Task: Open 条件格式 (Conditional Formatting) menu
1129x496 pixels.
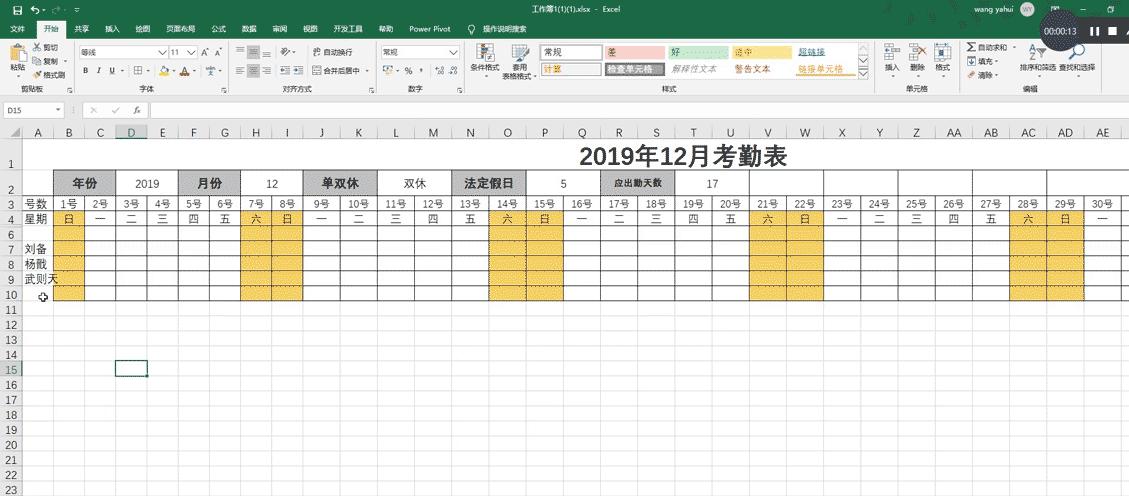Action: [485, 60]
